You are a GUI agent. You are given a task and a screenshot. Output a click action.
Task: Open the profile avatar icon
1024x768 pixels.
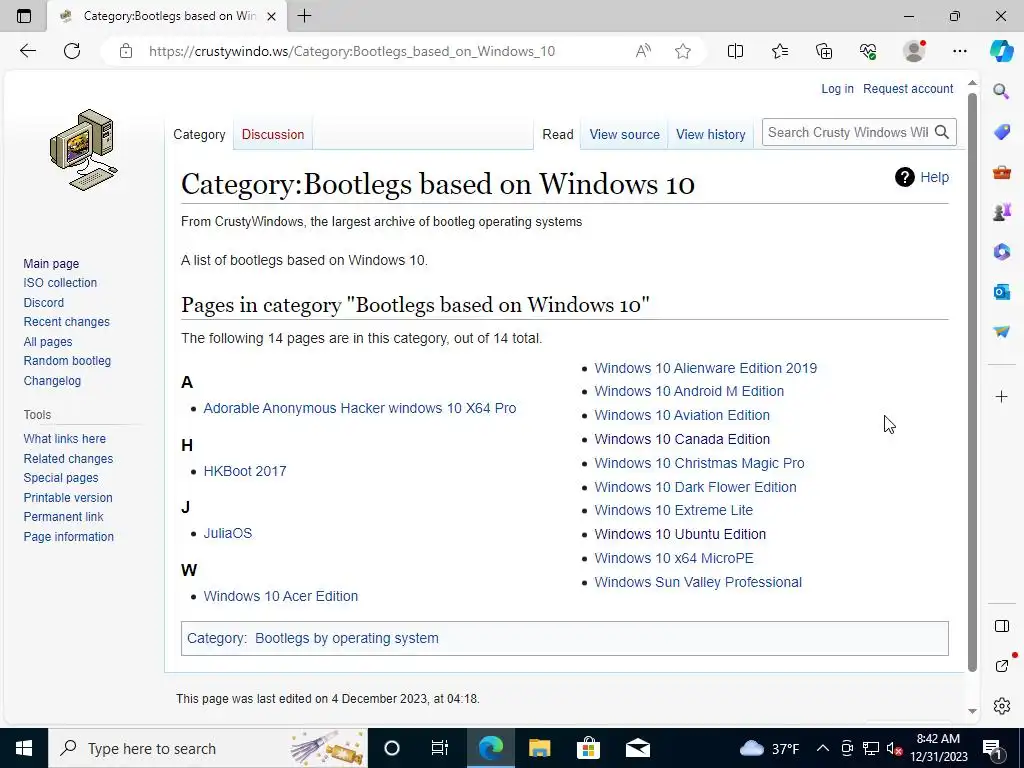point(914,51)
